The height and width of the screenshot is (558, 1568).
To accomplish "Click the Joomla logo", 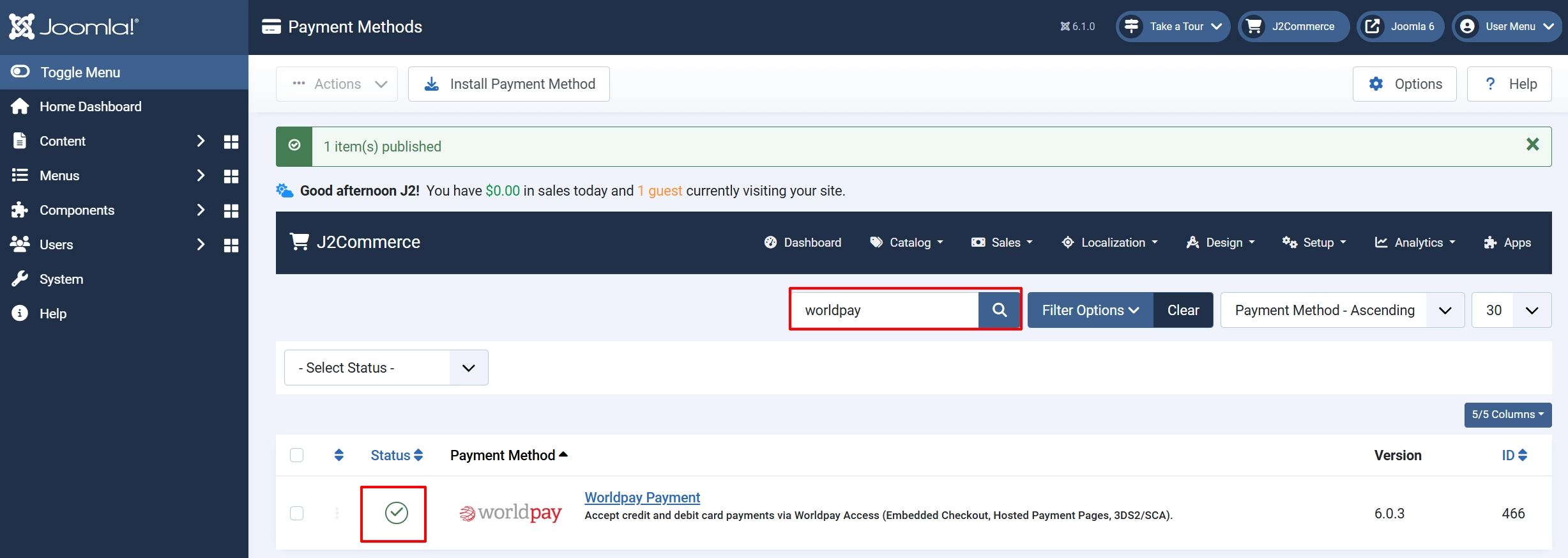I will pyautogui.click(x=73, y=27).
